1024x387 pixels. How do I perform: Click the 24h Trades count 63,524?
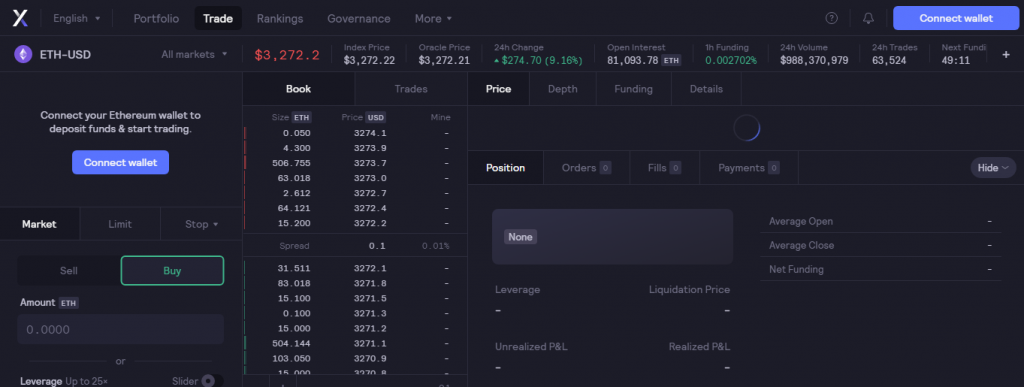point(889,61)
